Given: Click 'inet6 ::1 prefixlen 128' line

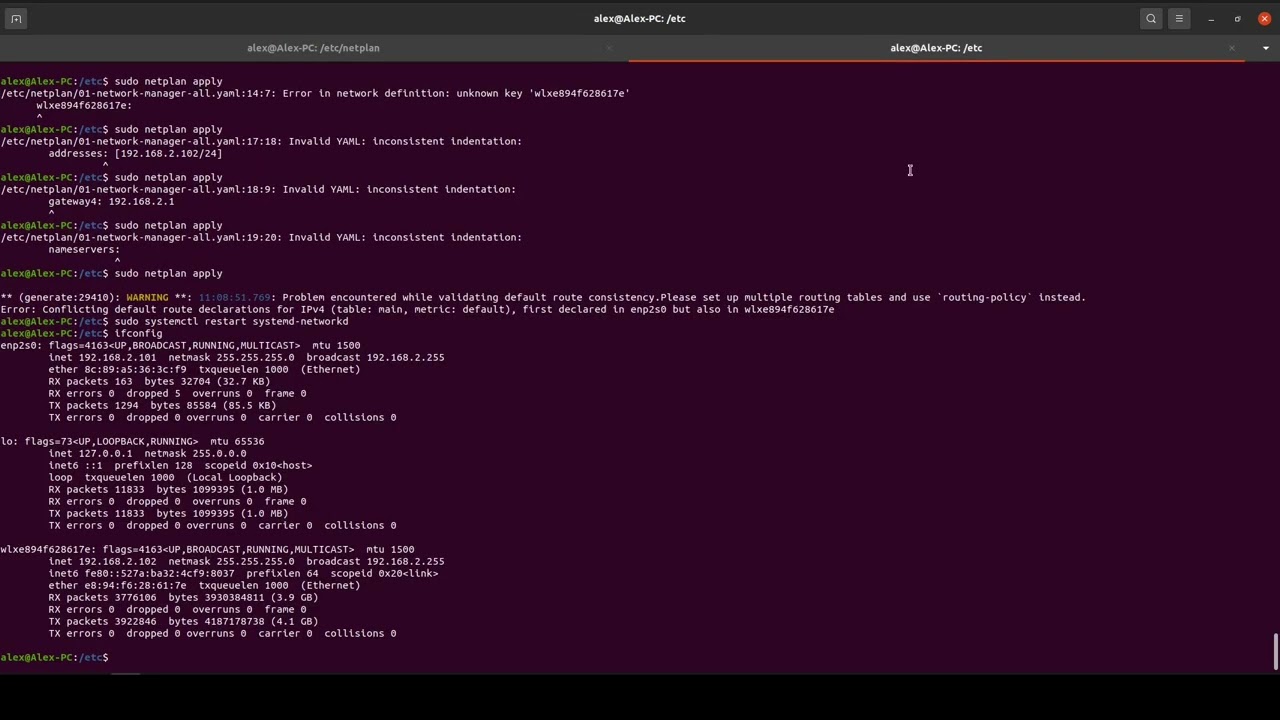Looking at the screenshot, I should (x=180, y=465).
